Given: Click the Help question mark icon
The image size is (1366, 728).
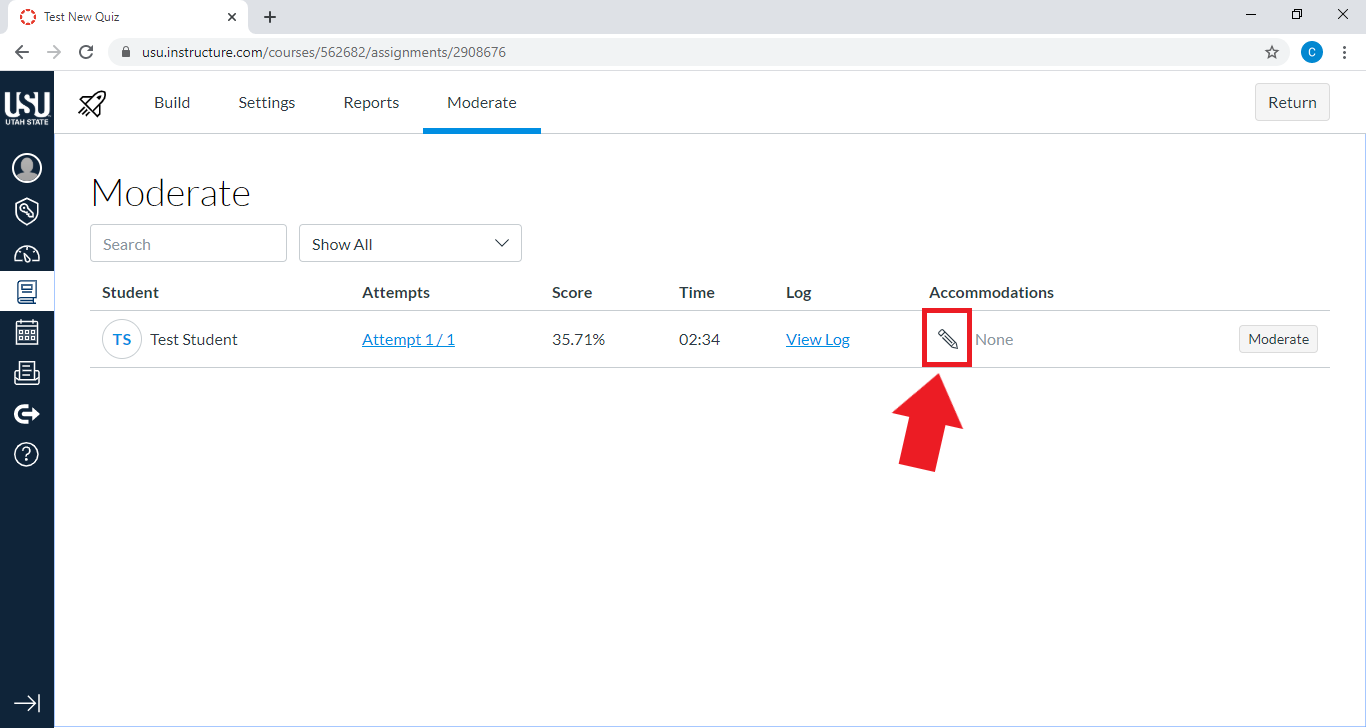Looking at the screenshot, I should [27, 455].
